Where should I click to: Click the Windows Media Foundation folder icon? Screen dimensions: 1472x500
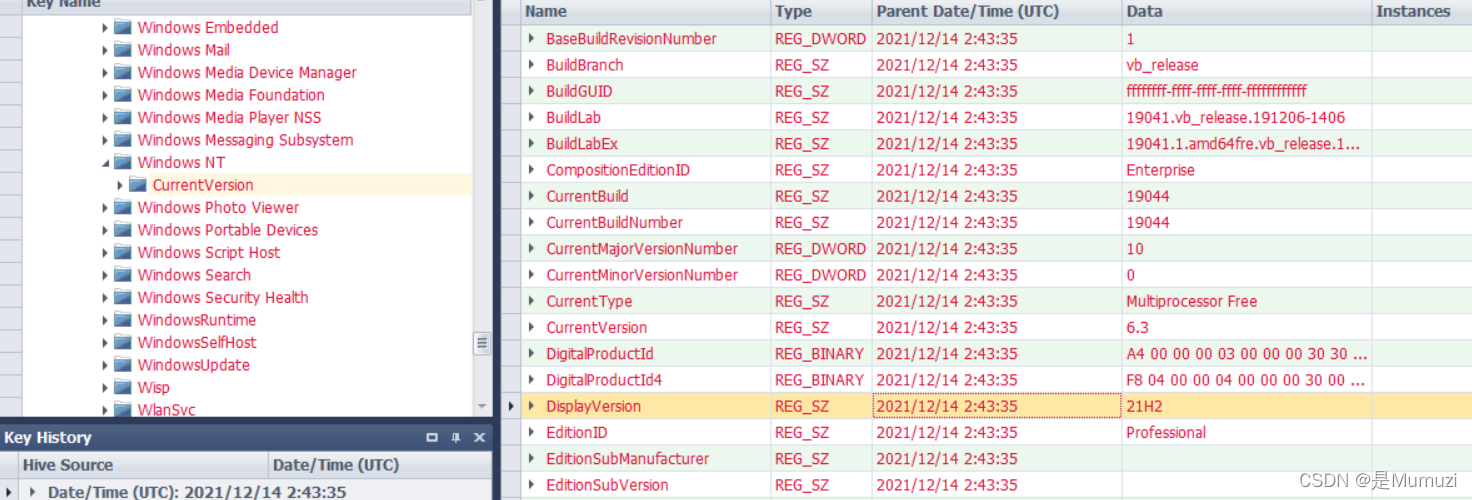click(x=123, y=95)
